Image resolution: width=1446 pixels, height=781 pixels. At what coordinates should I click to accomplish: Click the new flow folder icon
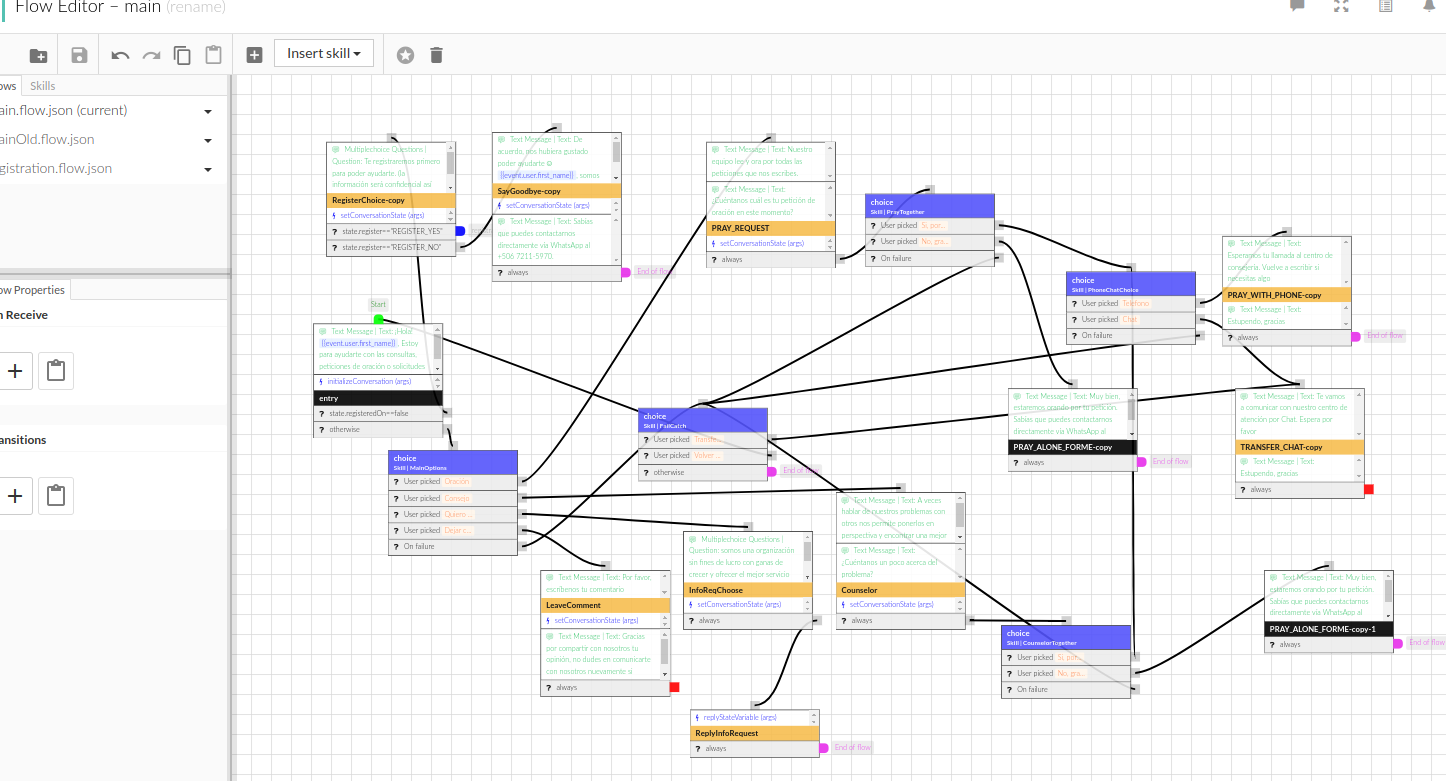click(38, 55)
